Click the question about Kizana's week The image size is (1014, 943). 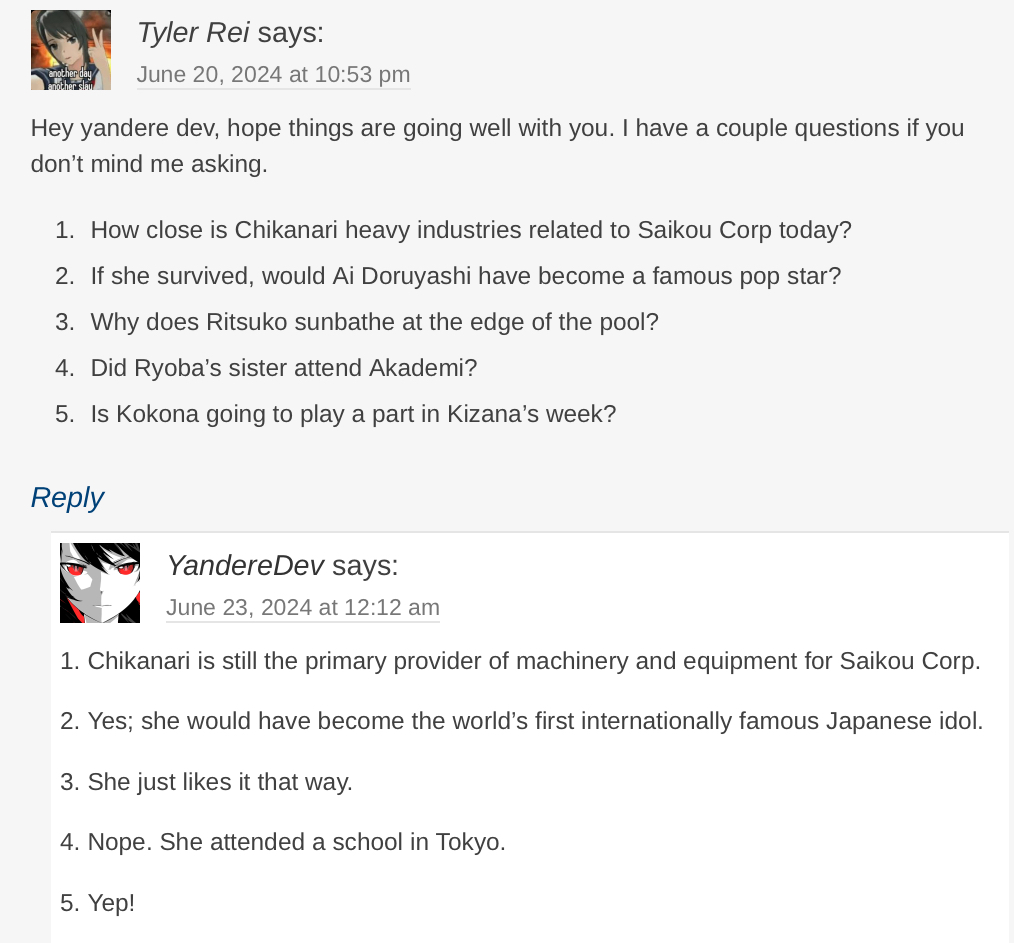coord(353,414)
